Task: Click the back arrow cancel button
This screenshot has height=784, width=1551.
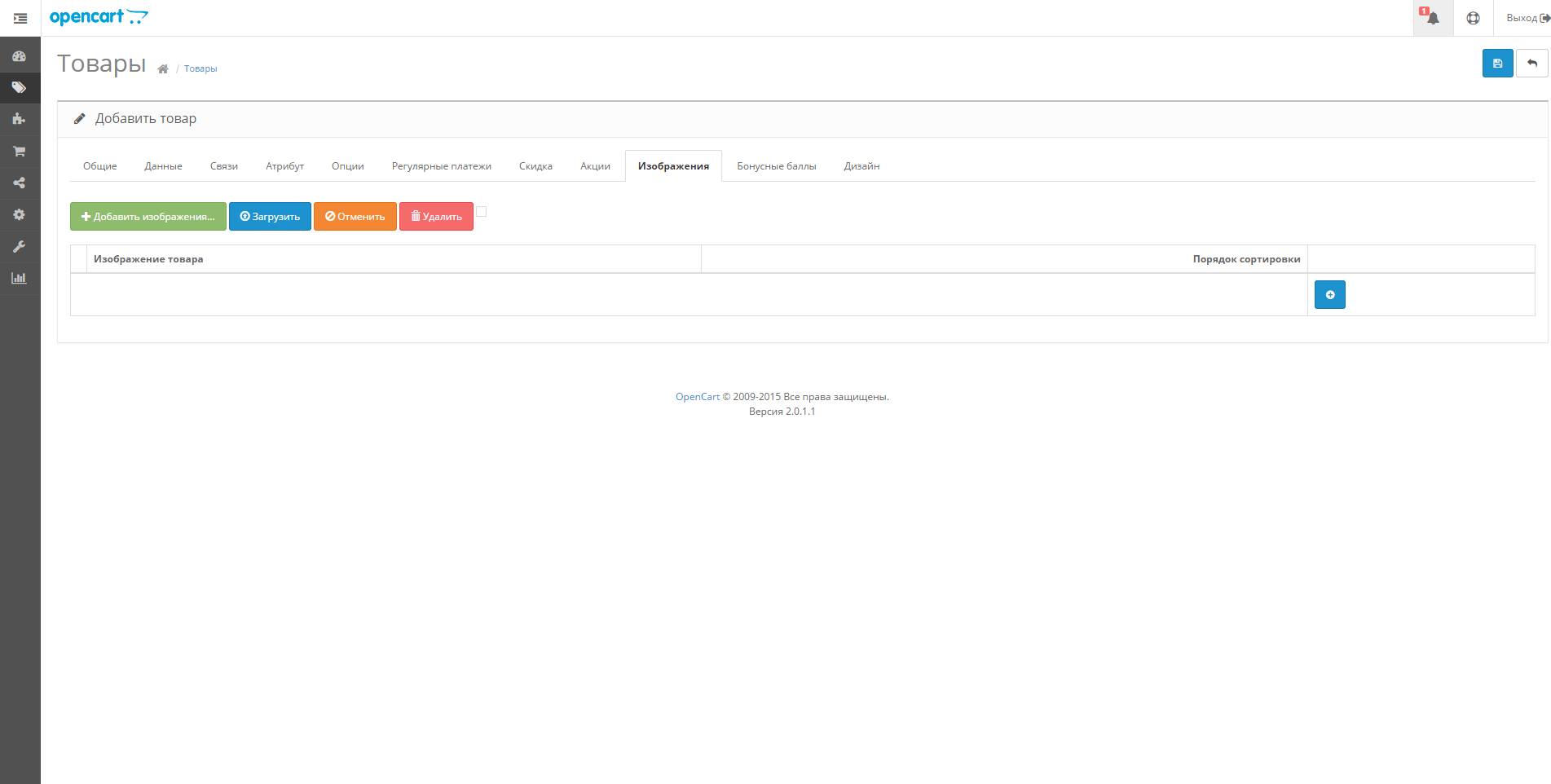Action: pyautogui.click(x=1532, y=63)
